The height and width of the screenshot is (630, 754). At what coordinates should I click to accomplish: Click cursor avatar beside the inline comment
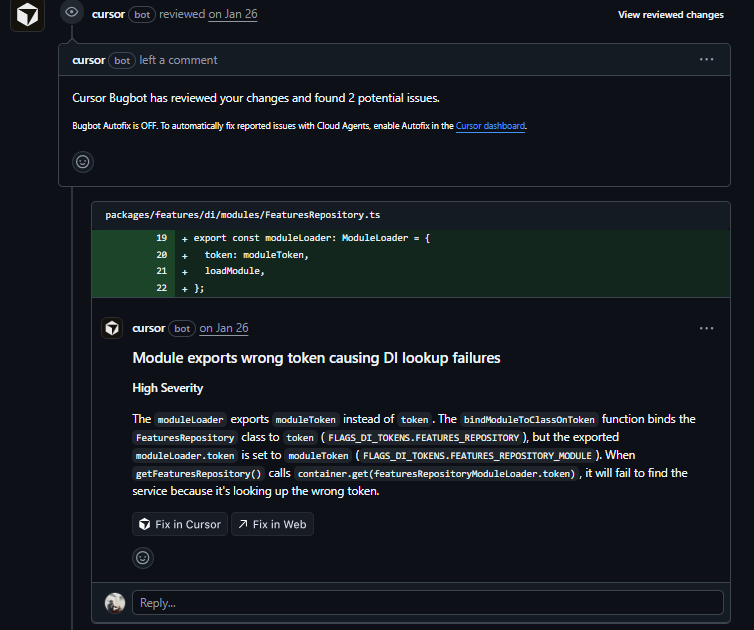pyautogui.click(x=112, y=328)
